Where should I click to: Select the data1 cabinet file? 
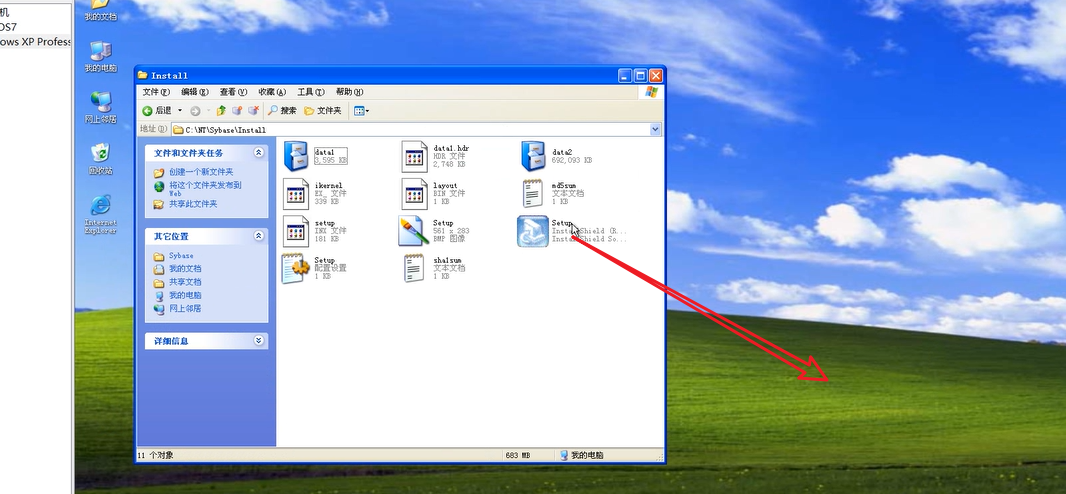tap(315, 156)
